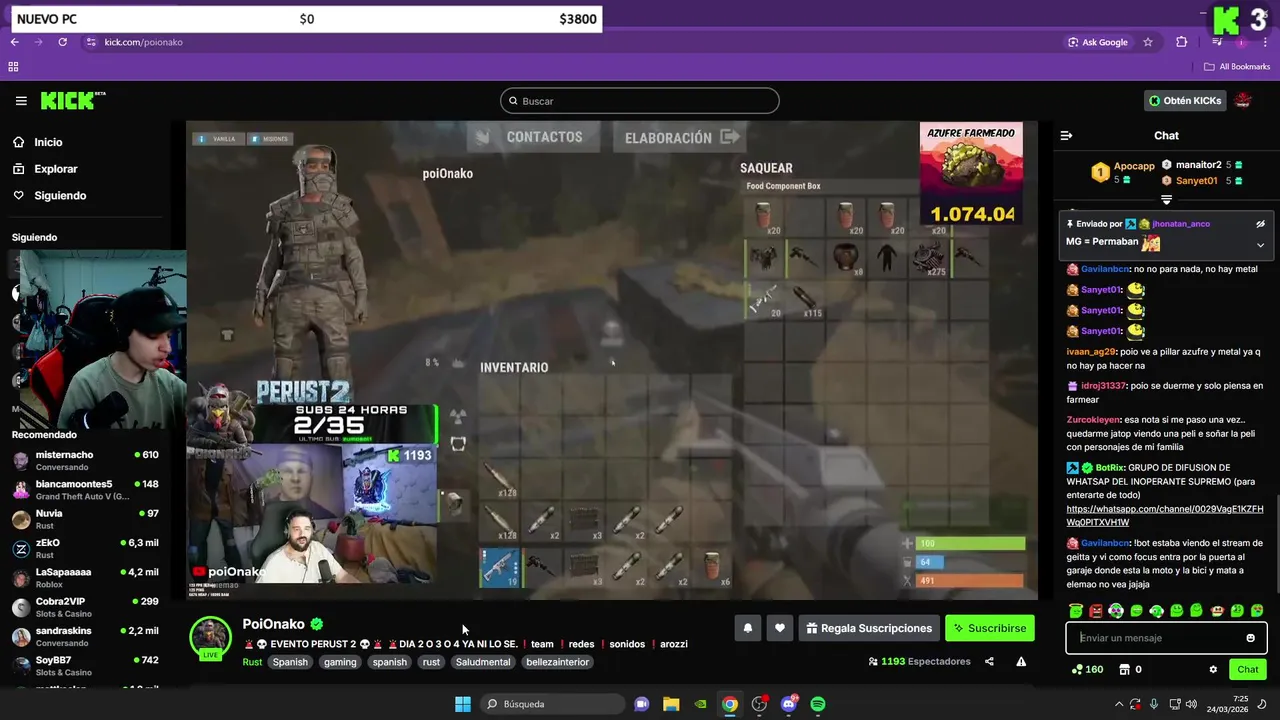Open Discord from the taskbar
This screenshot has width=1280, height=720.
click(x=789, y=704)
